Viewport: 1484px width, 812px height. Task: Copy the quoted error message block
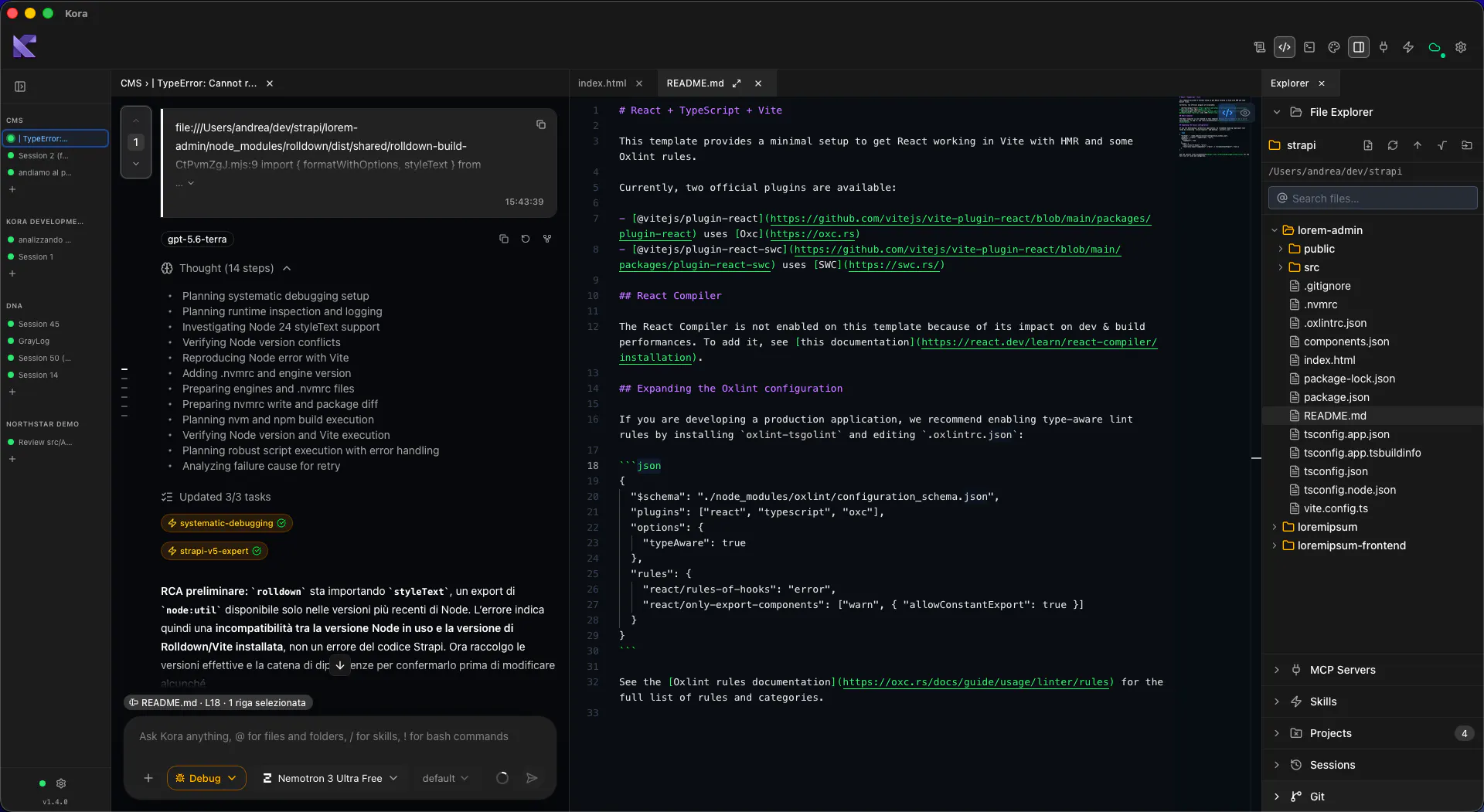coord(541,124)
